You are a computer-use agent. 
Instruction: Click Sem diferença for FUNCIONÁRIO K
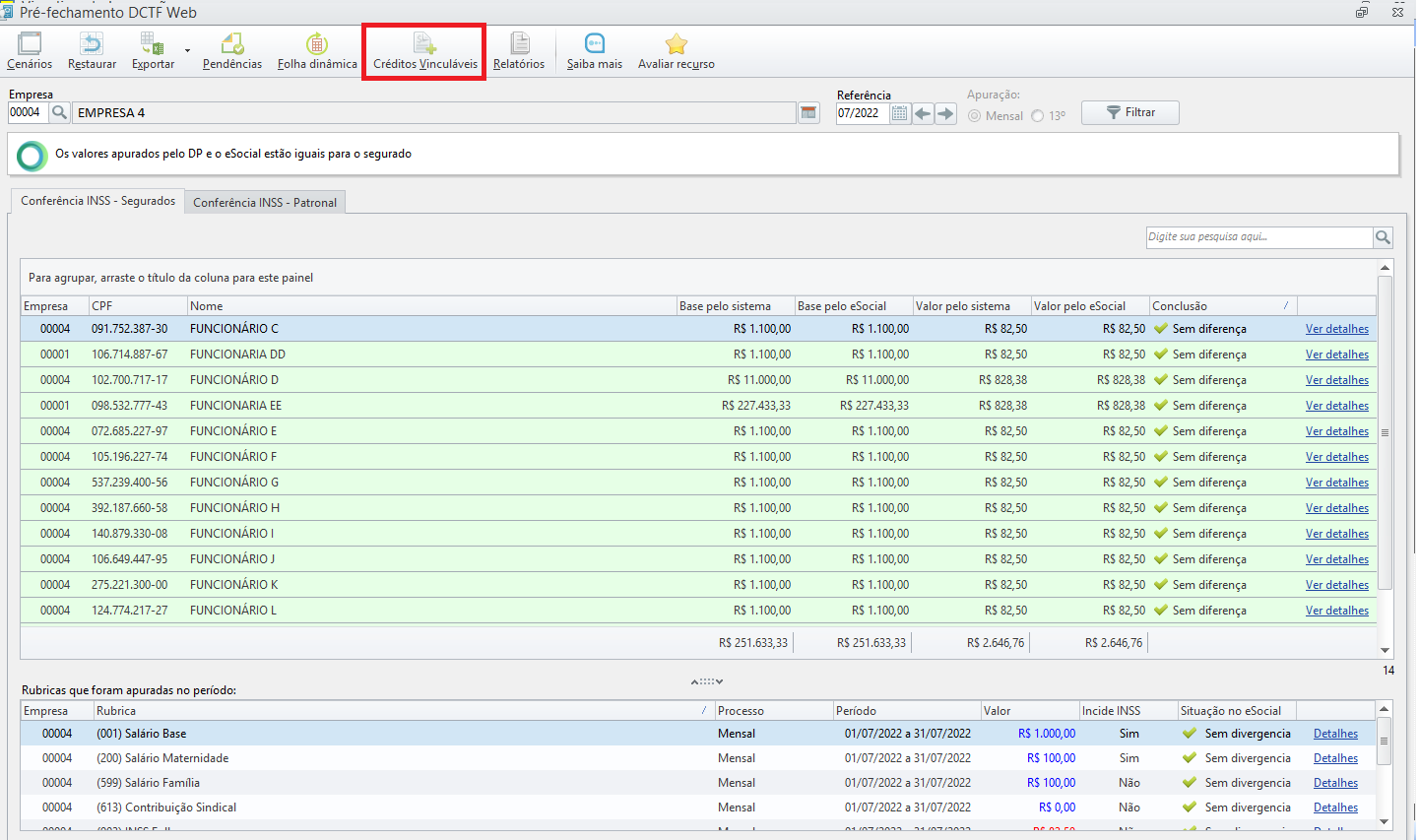pyautogui.click(x=1209, y=585)
